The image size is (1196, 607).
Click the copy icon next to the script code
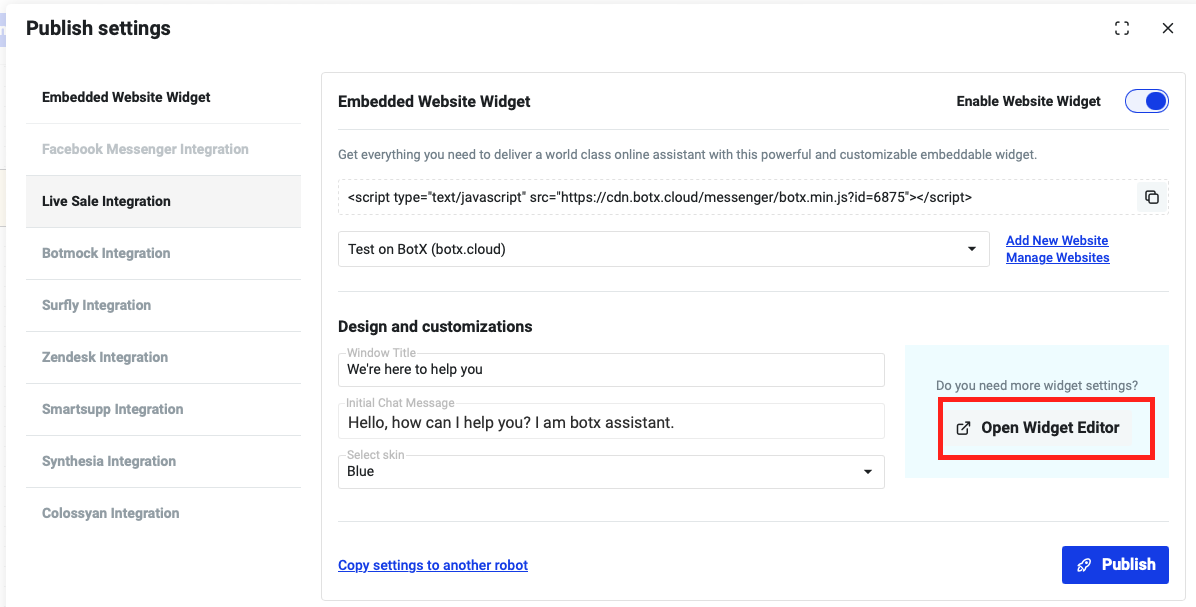coord(1151,197)
